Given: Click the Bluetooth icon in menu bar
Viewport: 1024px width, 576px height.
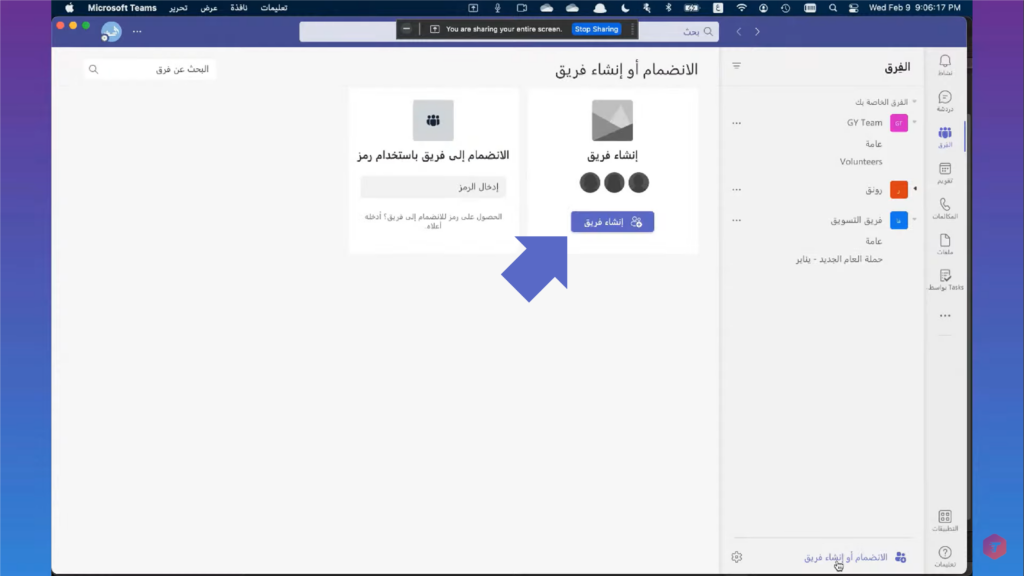Looking at the screenshot, I should 668,8.
